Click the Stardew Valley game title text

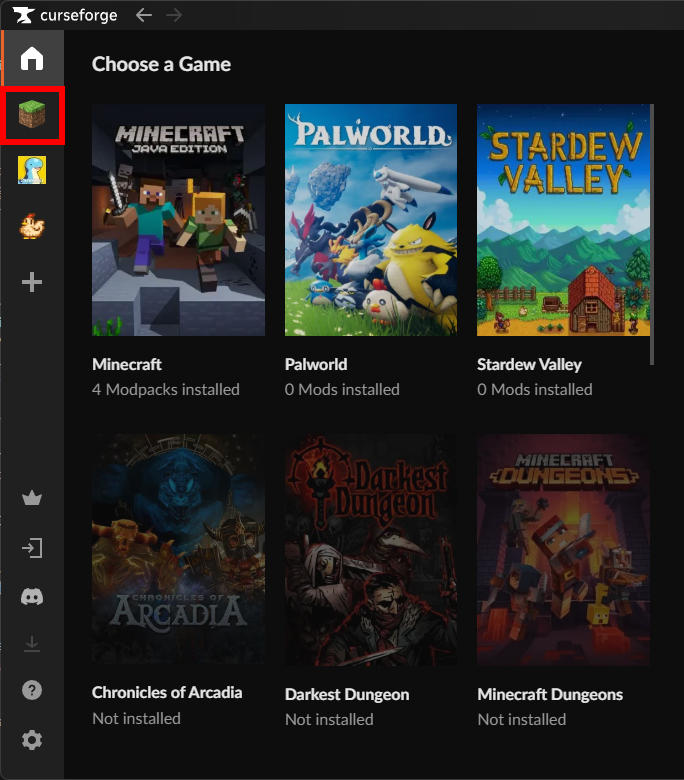[x=529, y=365]
